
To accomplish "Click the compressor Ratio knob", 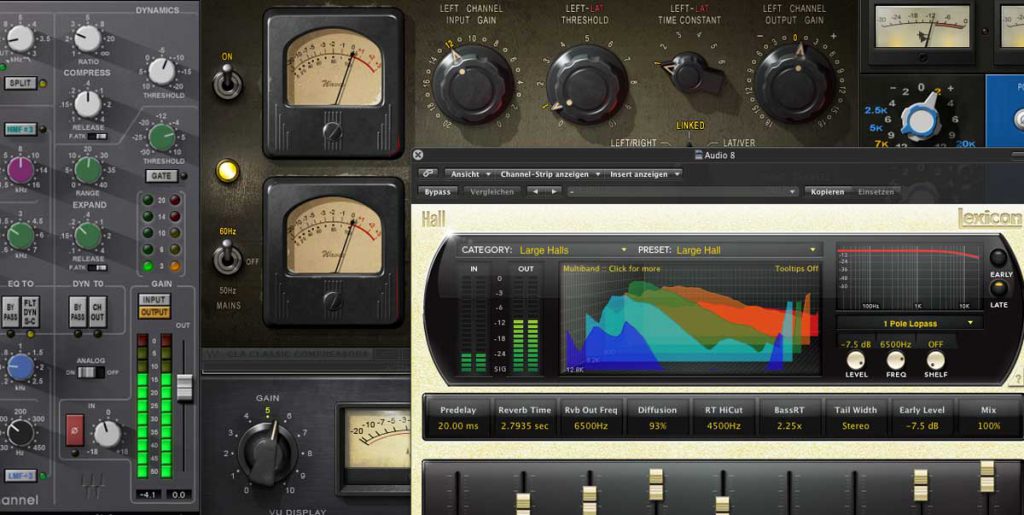I will click(x=86, y=38).
